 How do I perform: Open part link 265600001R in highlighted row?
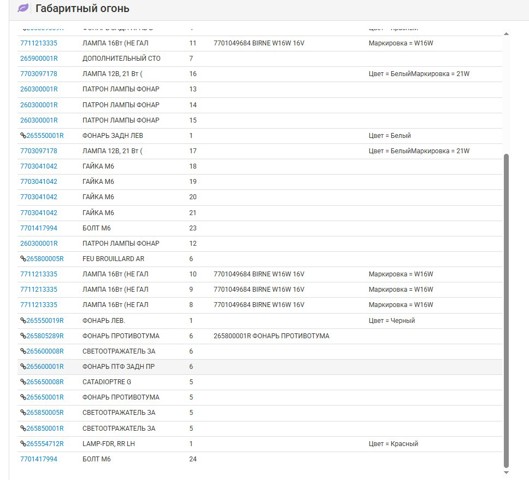click(x=45, y=367)
